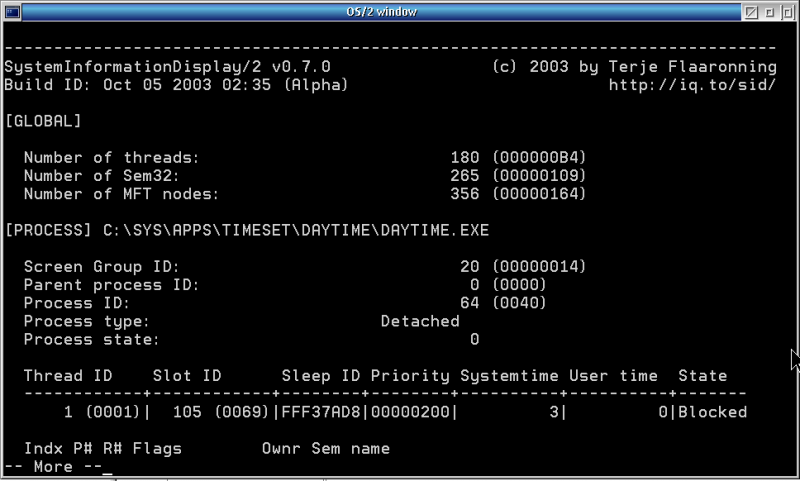Click the parent process hex (0000)

(x=519, y=285)
